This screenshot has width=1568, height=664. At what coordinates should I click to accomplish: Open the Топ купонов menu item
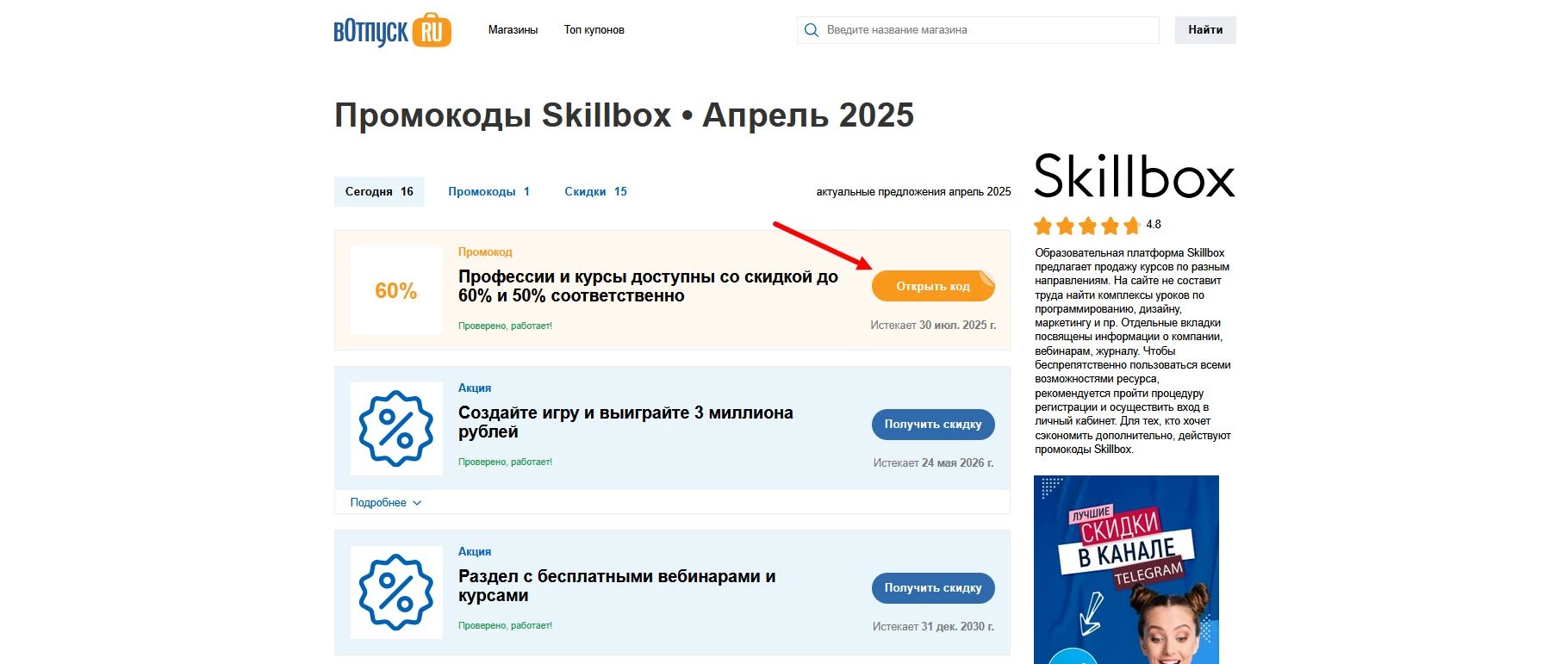coord(594,30)
